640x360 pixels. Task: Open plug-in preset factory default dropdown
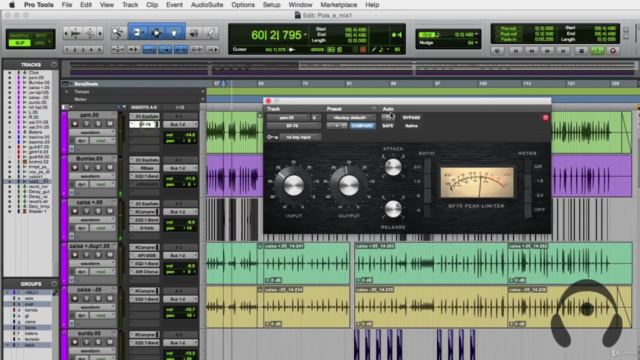pos(351,118)
